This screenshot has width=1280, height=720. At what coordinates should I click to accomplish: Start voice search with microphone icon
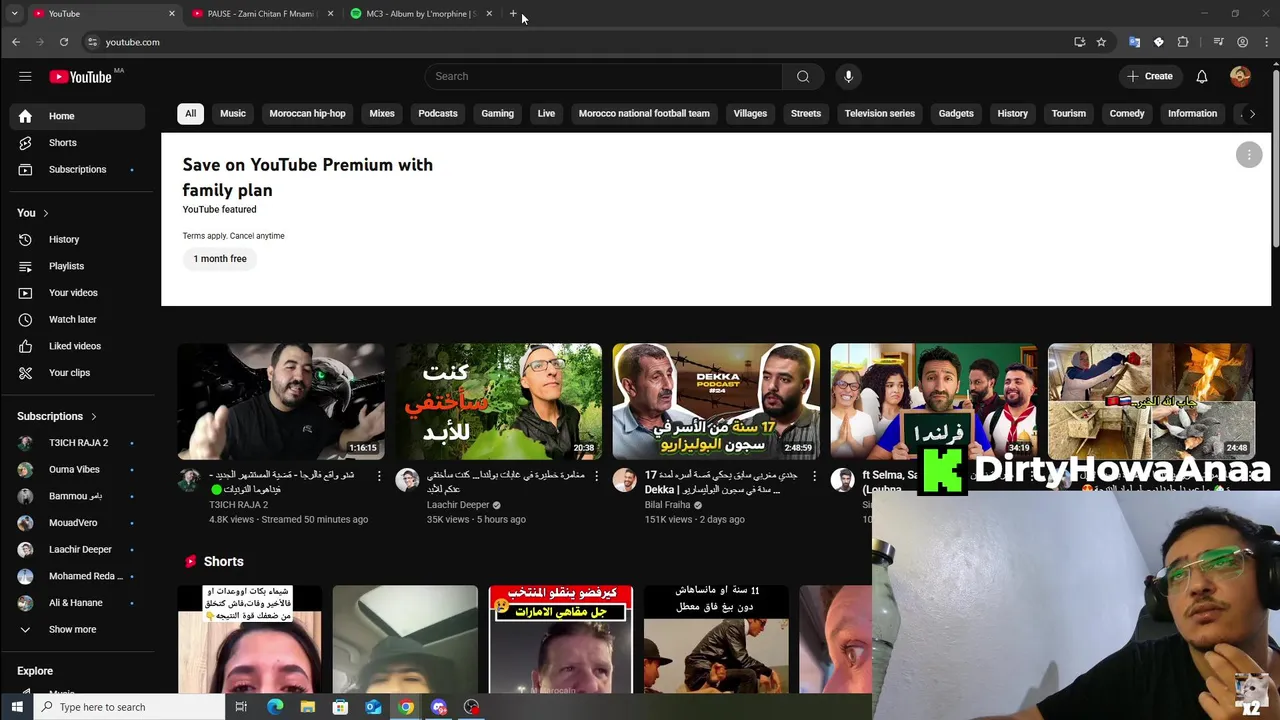pyautogui.click(x=848, y=76)
